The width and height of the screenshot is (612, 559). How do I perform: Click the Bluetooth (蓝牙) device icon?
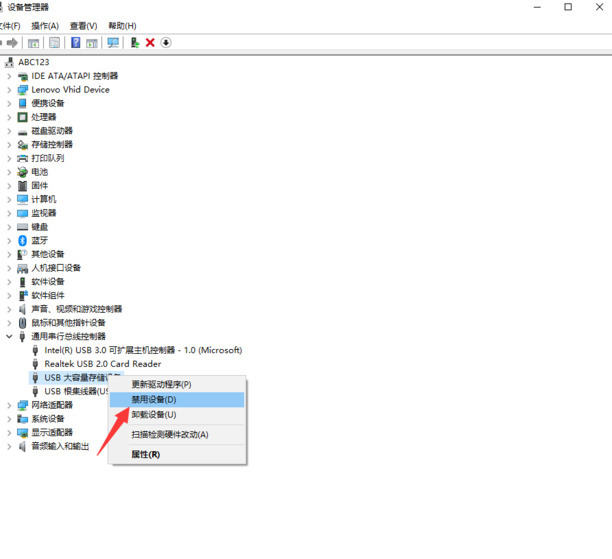(x=22, y=240)
